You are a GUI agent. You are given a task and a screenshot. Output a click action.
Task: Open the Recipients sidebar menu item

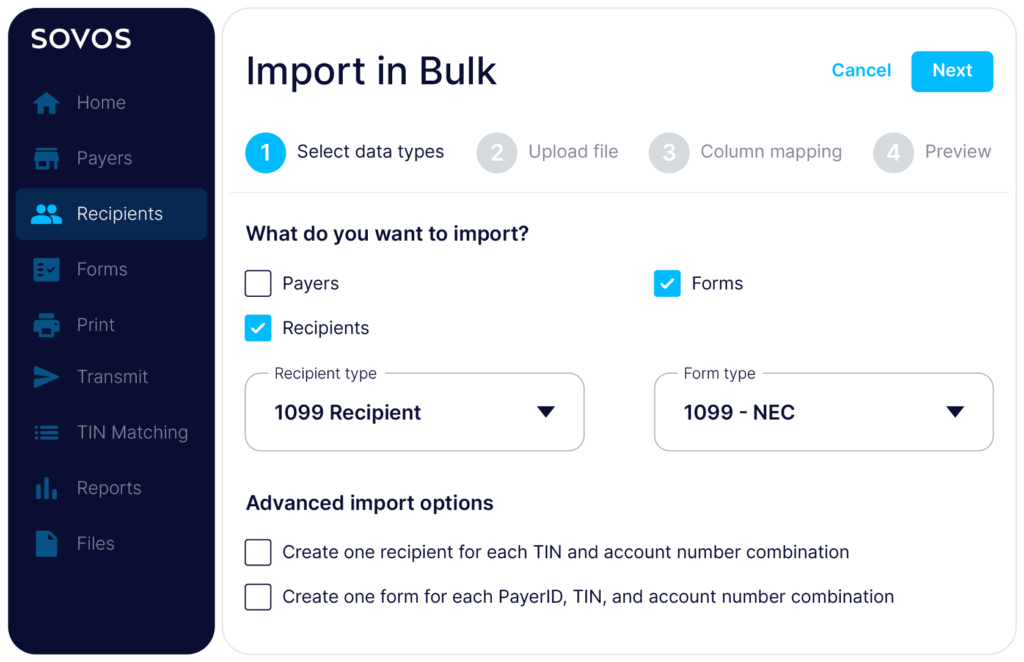[x=111, y=214]
